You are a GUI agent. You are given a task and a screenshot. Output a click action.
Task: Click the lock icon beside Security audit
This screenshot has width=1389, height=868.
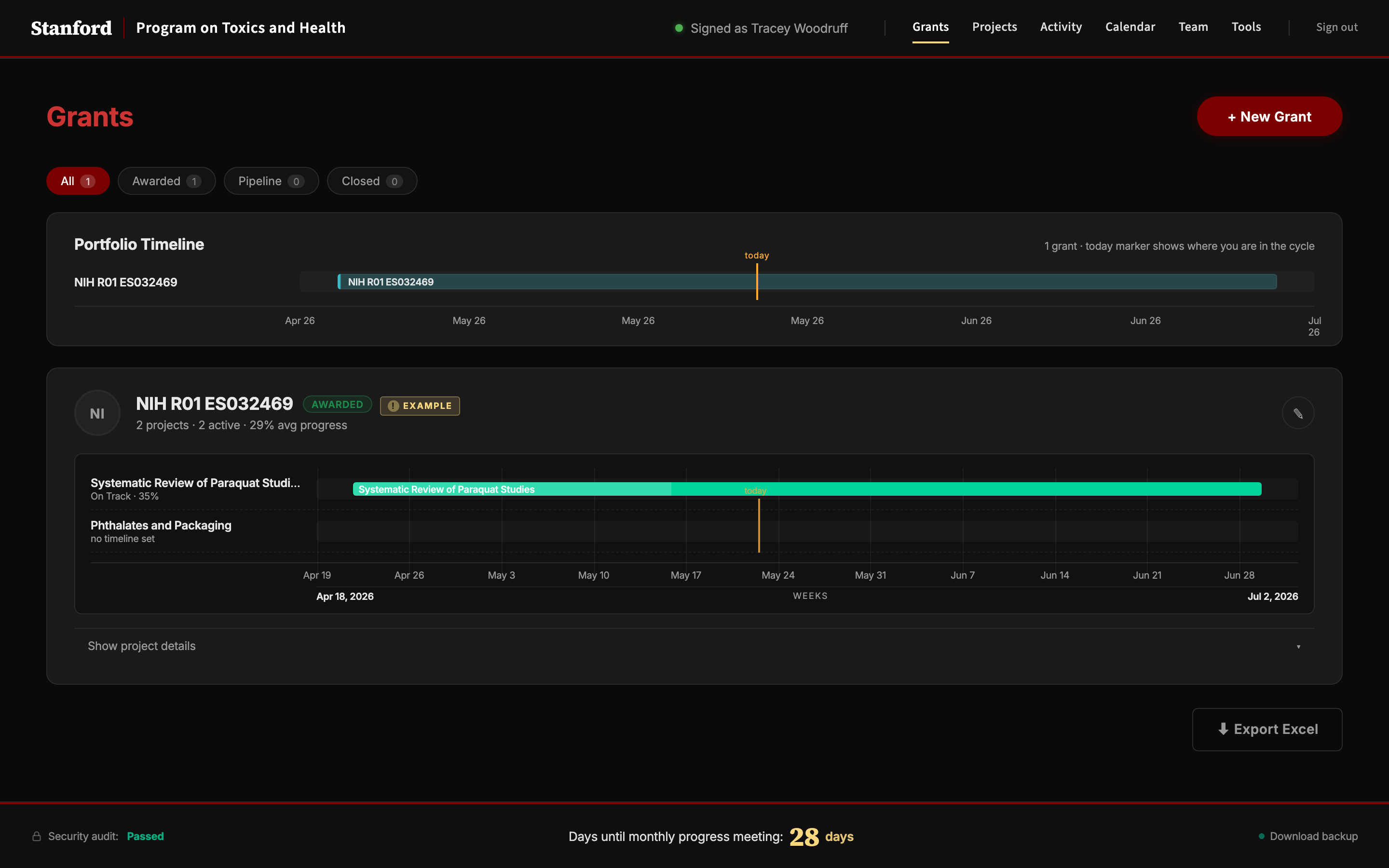coord(37,837)
